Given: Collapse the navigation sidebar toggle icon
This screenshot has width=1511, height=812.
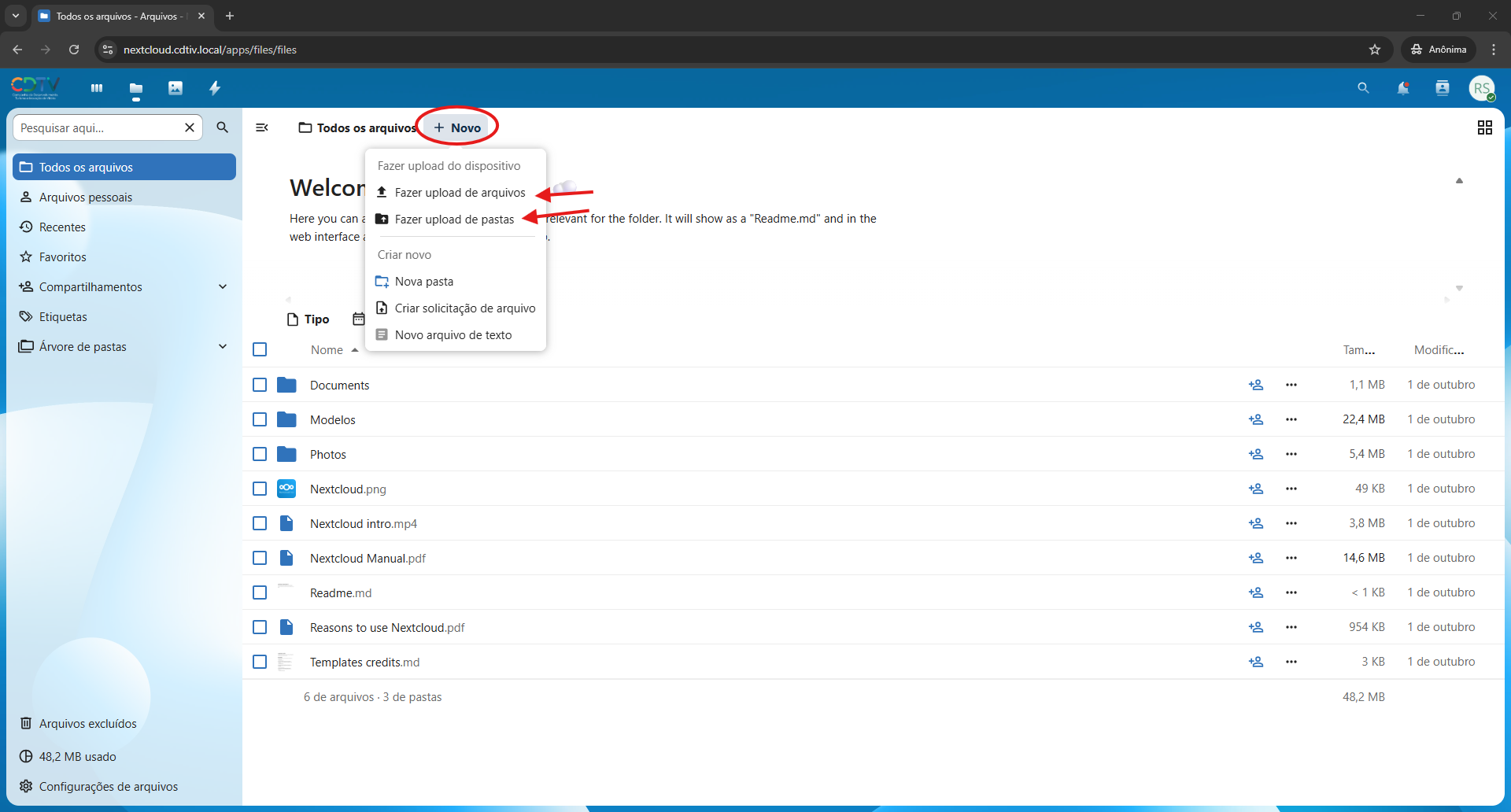Looking at the screenshot, I should click(x=262, y=127).
